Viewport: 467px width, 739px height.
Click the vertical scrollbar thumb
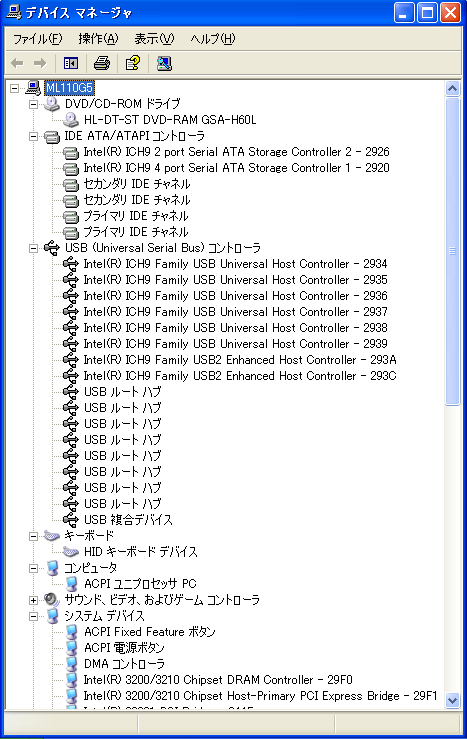click(452, 251)
